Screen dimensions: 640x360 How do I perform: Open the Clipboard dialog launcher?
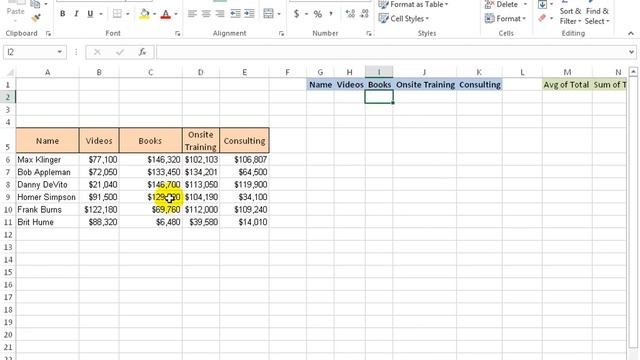tap(49, 34)
